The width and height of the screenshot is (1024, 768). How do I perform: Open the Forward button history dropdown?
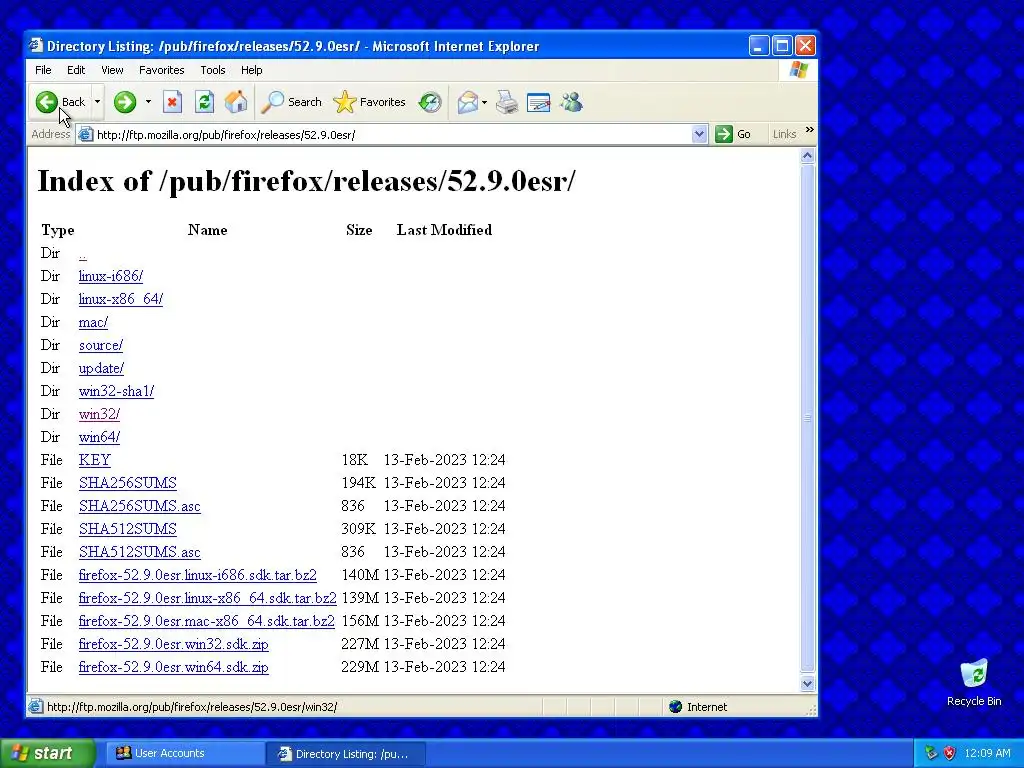point(148,102)
